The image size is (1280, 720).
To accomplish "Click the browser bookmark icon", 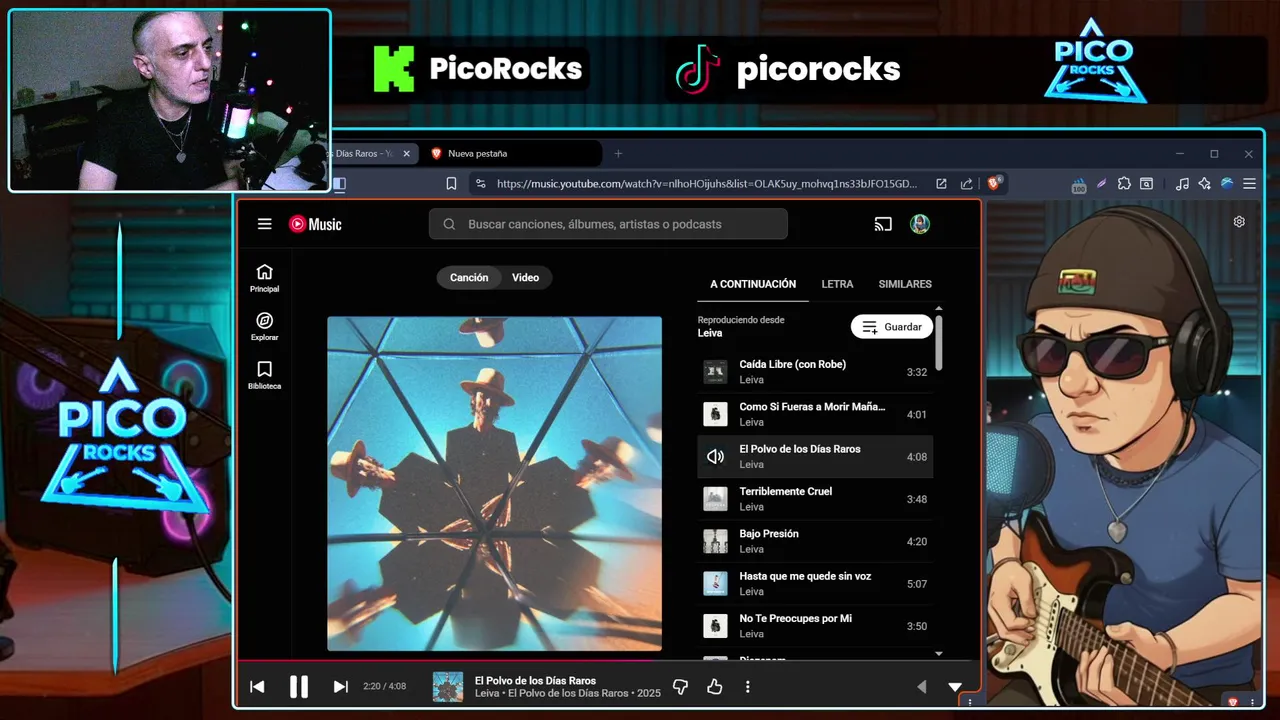I will point(451,184).
